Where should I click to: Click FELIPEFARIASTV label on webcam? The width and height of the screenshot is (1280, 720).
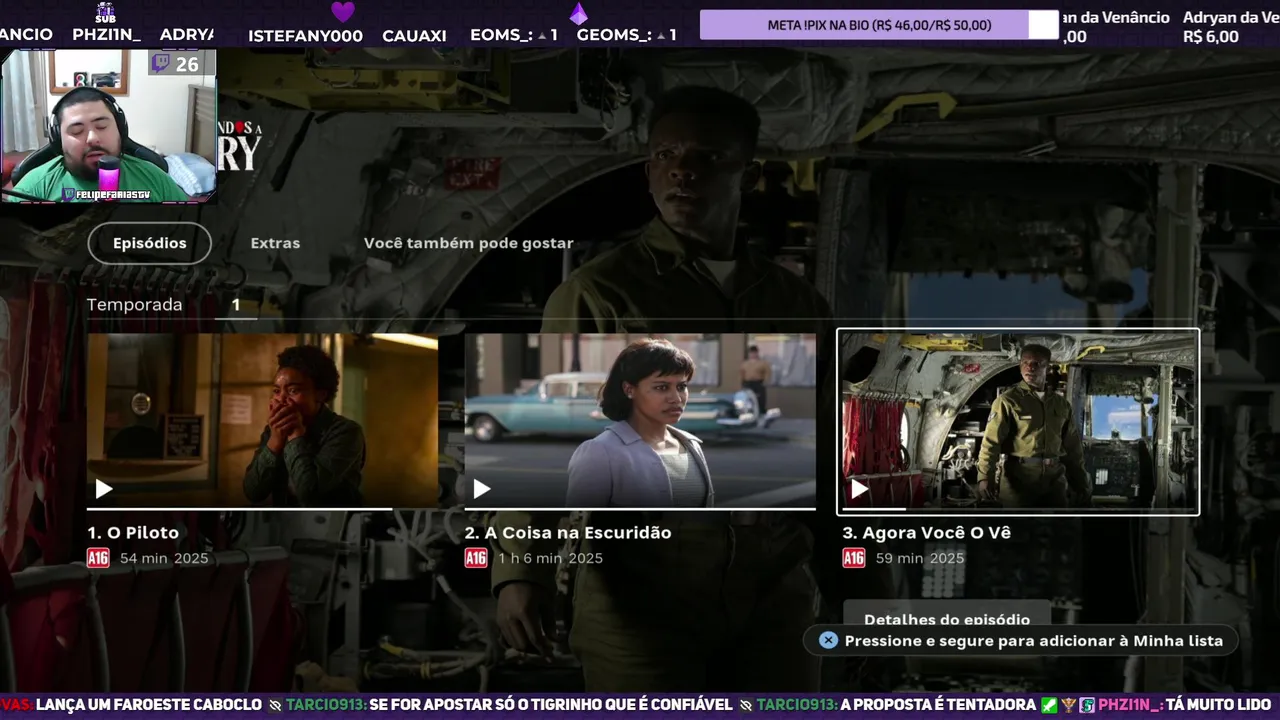[x=106, y=195]
